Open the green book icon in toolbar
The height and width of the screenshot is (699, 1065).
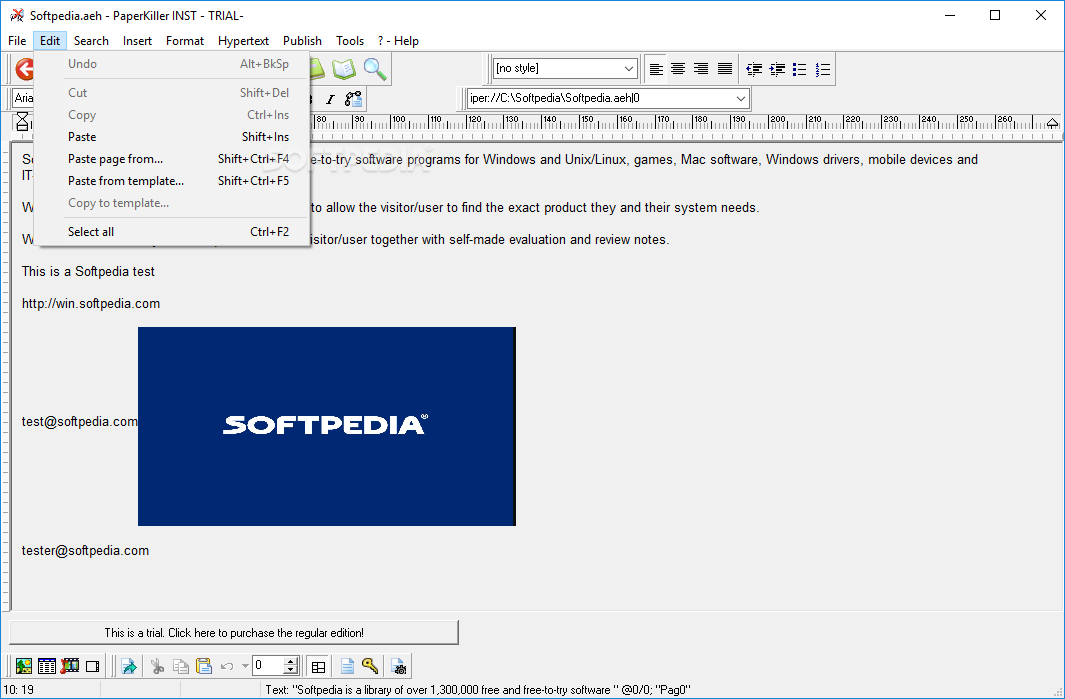pyautogui.click(x=344, y=69)
